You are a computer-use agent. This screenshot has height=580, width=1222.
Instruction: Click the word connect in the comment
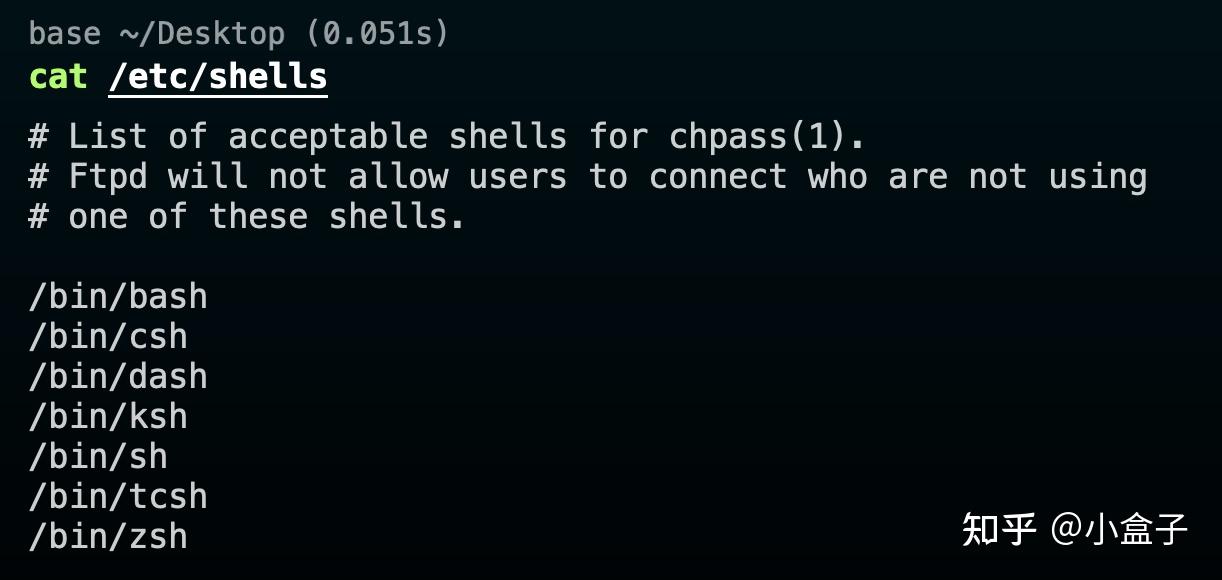pyautogui.click(x=718, y=177)
